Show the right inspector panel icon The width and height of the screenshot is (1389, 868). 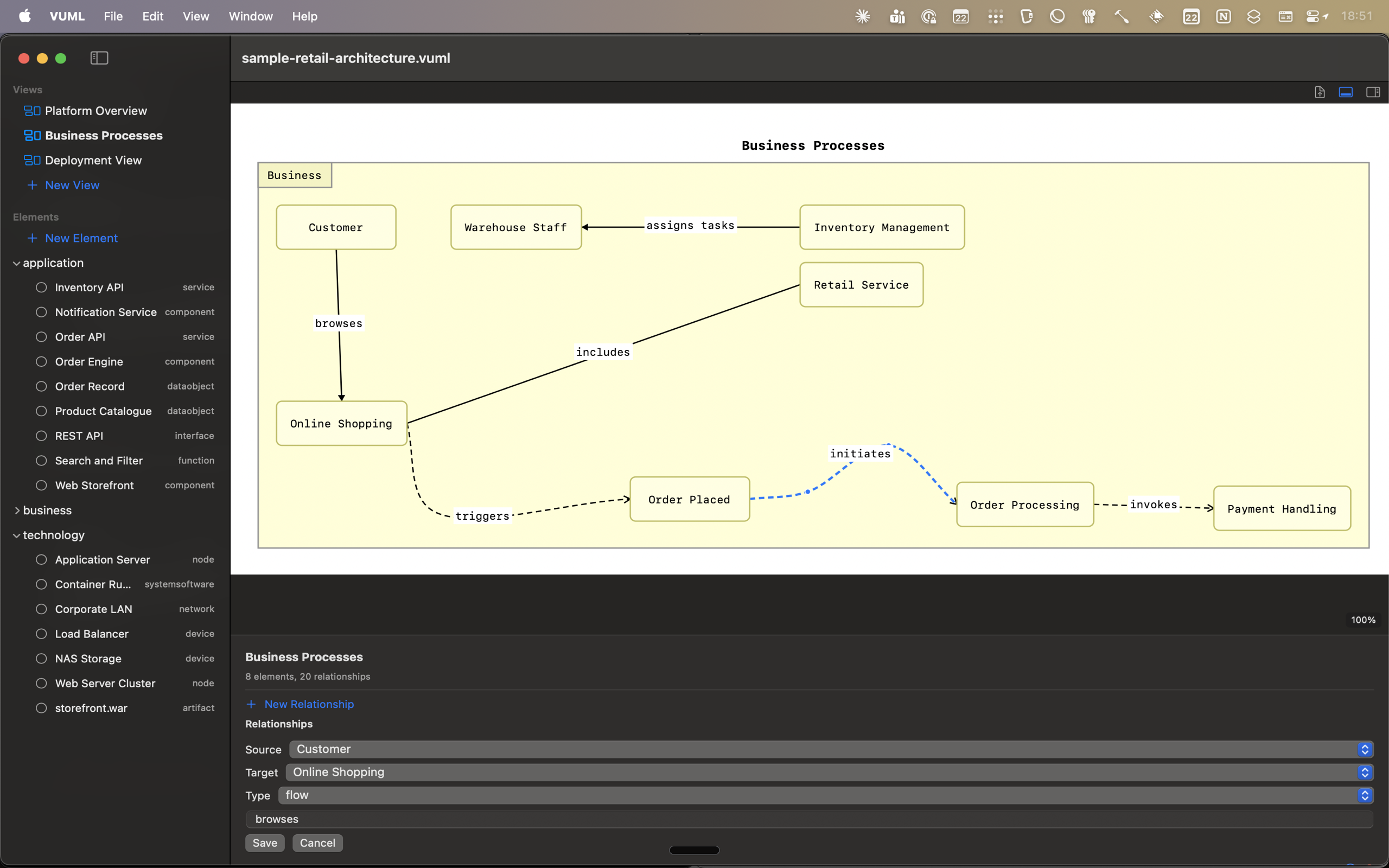1373,92
